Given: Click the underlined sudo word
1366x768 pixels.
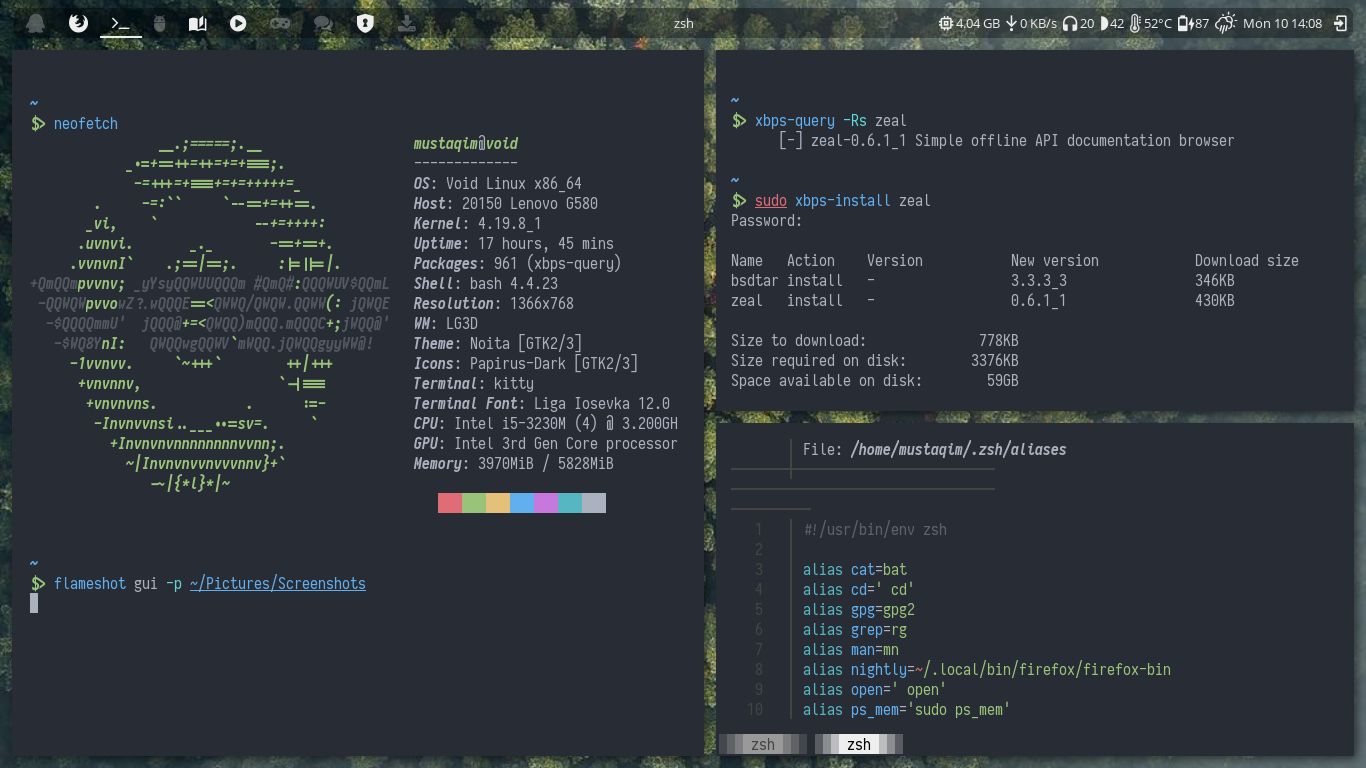Looking at the screenshot, I should 771,201.
